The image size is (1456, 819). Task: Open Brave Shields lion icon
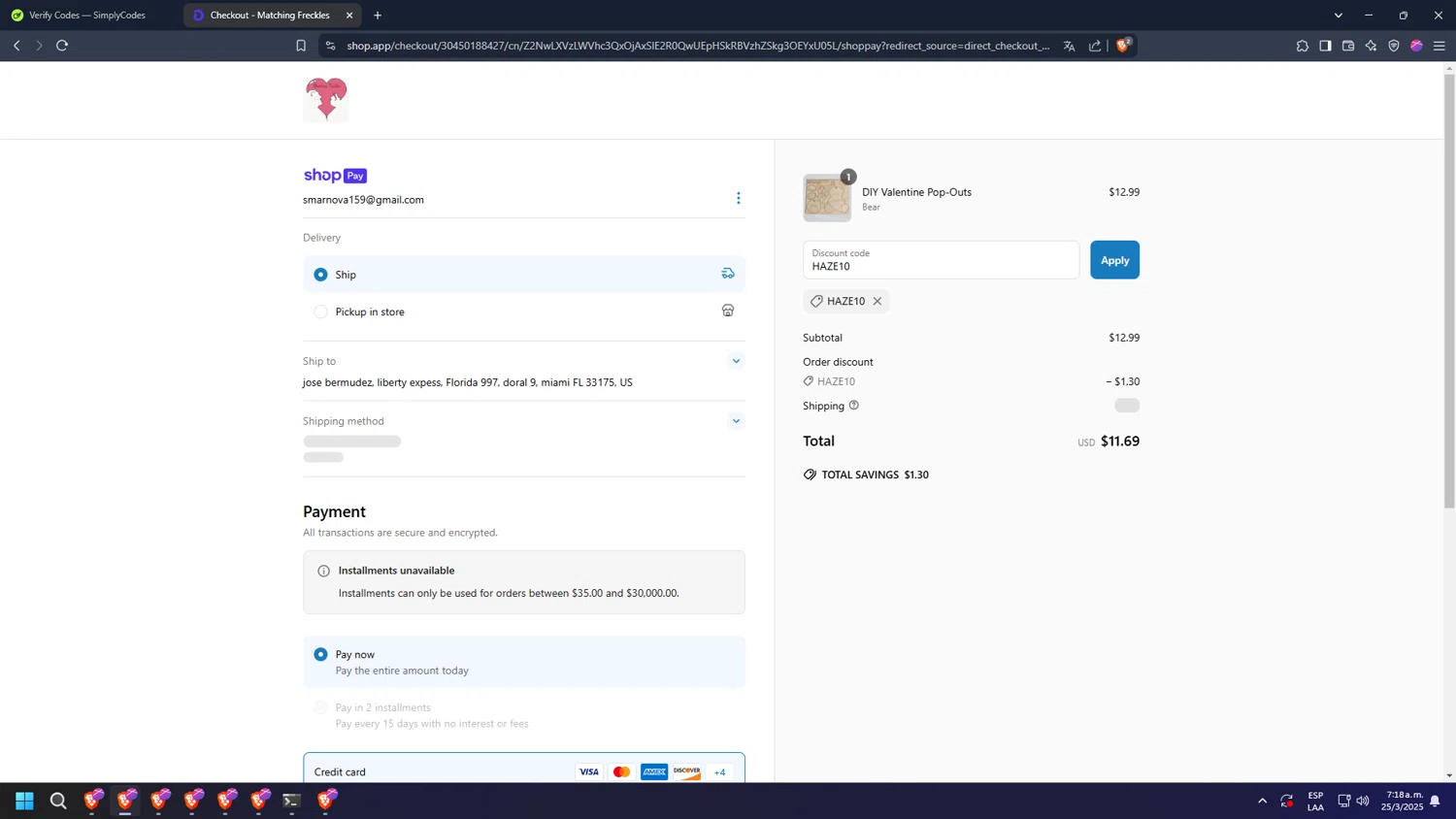point(1123,45)
